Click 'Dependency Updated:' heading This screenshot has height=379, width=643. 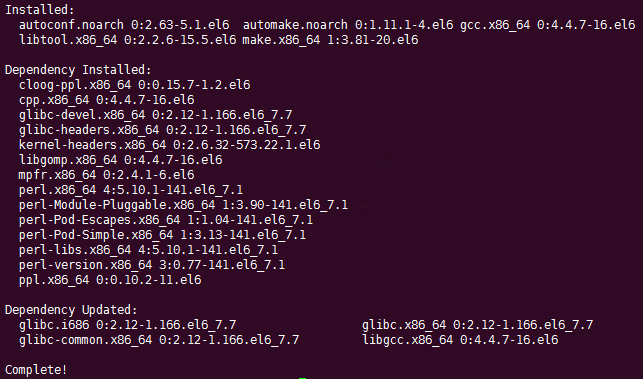(x=71, y=310)
